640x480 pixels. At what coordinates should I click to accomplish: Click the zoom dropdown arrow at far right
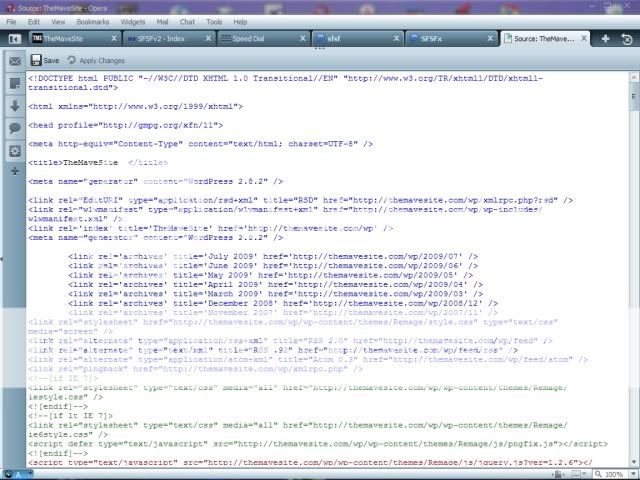(633, 474)
